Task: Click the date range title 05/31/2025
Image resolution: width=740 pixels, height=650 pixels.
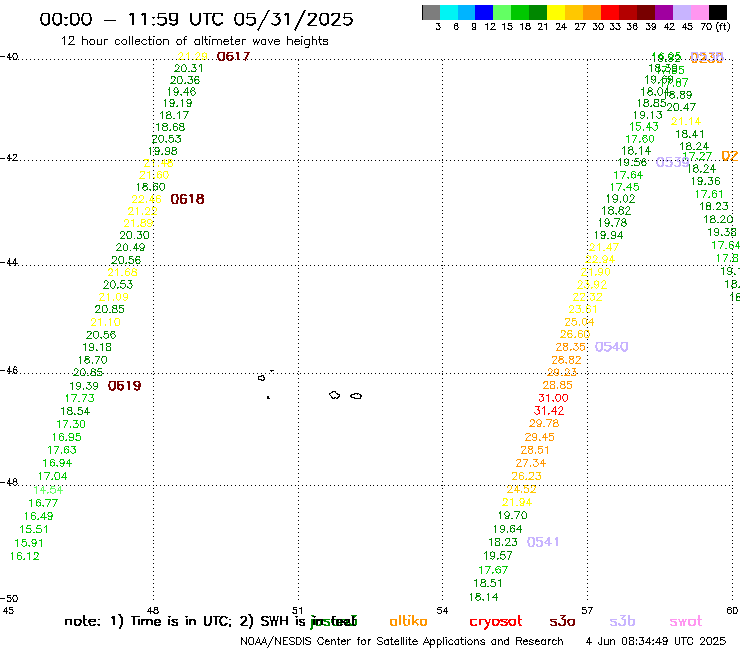Action: pos(293,19)
